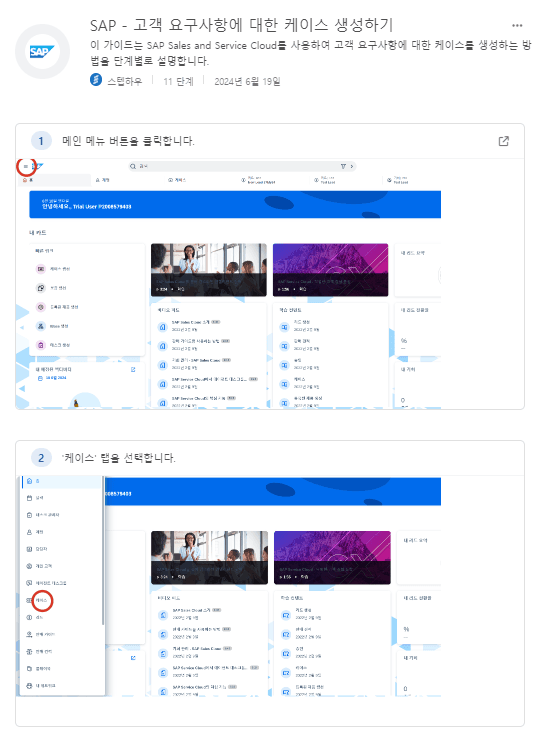The height and width of the screenshot is (737, 540).
Task: Select the 홈 home tab in step 1
Action: [54, 180]
